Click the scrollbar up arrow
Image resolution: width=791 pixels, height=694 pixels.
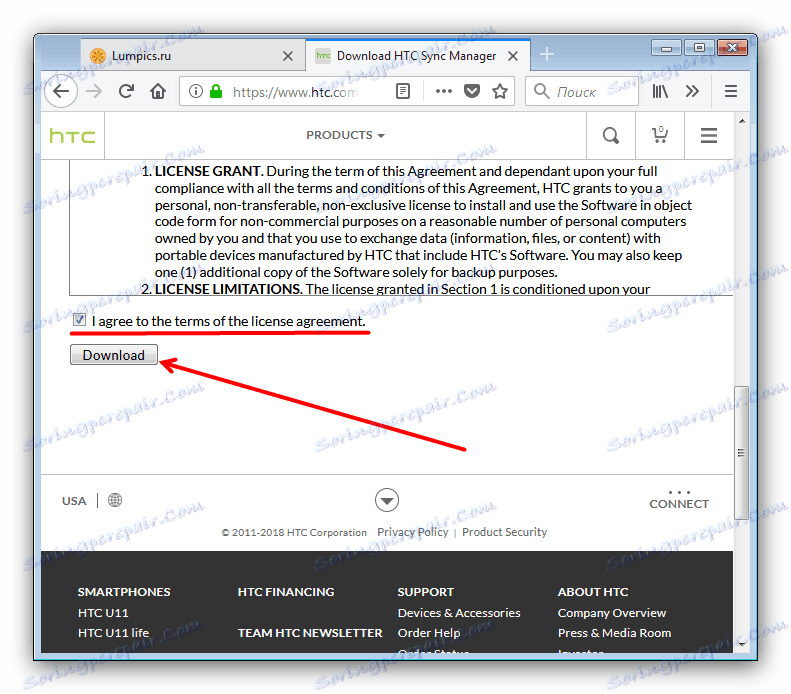click(x=742, y=121)
